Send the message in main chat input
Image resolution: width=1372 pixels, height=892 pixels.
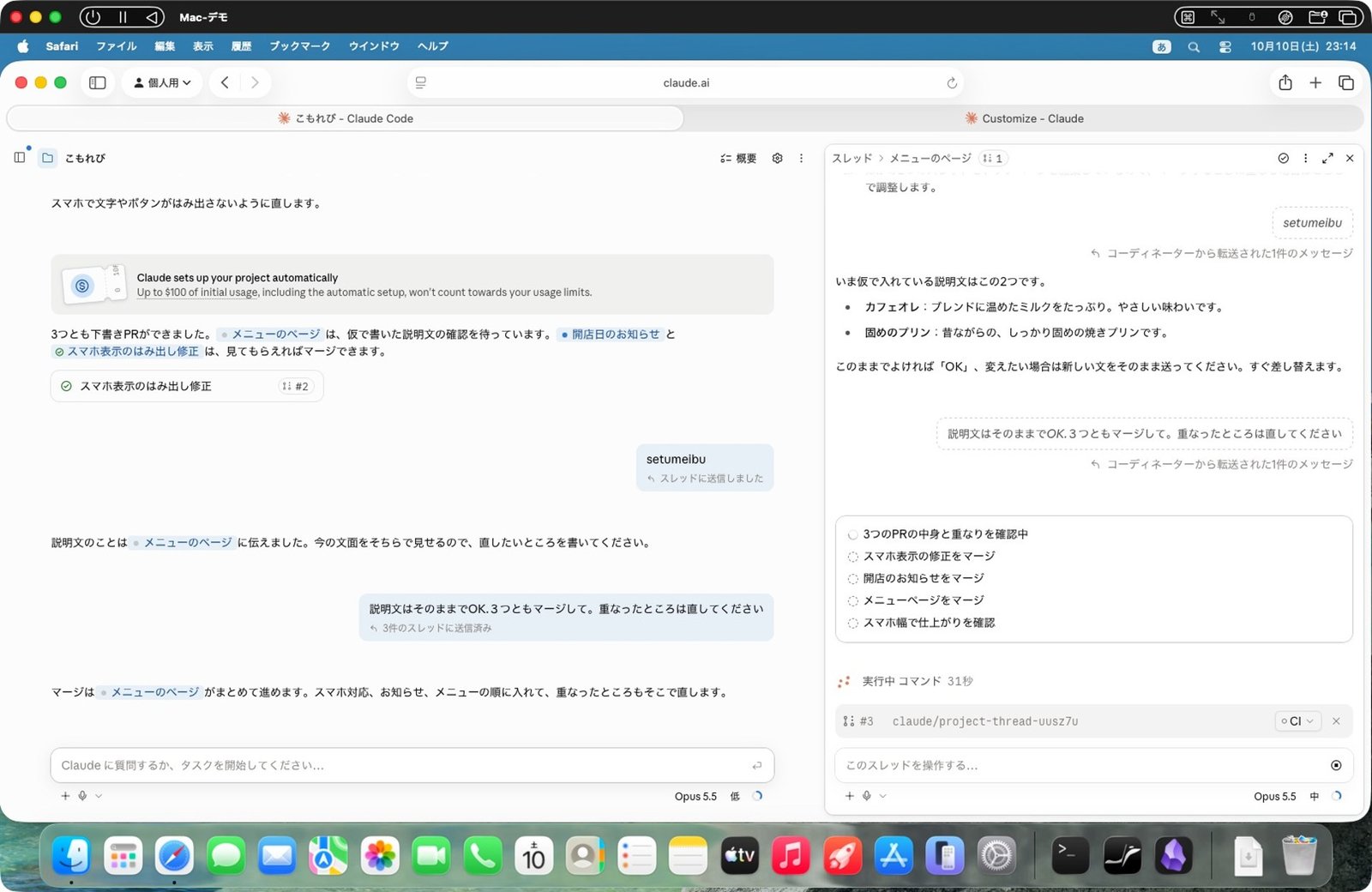tap(756, 765)
